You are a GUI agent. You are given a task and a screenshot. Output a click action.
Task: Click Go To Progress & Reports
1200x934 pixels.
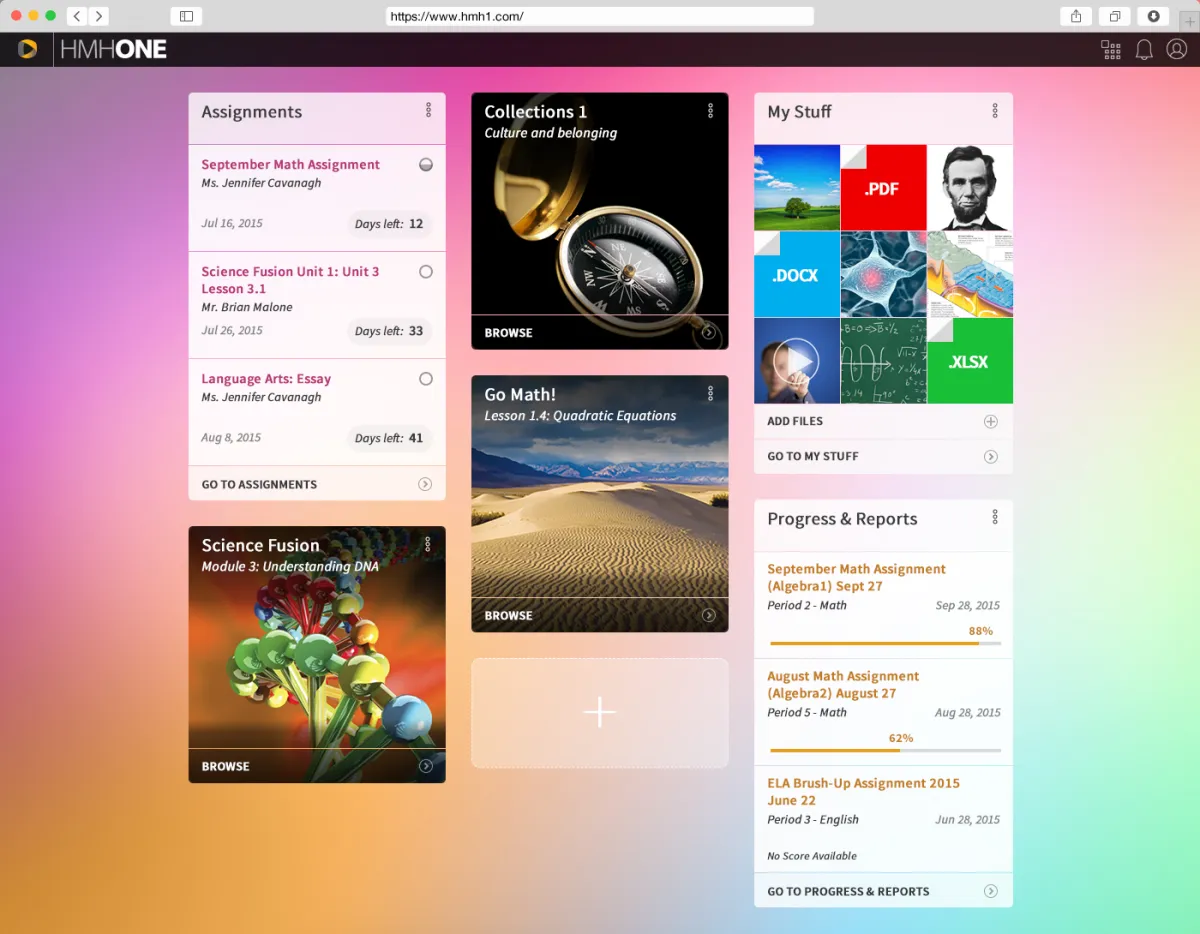848,891
